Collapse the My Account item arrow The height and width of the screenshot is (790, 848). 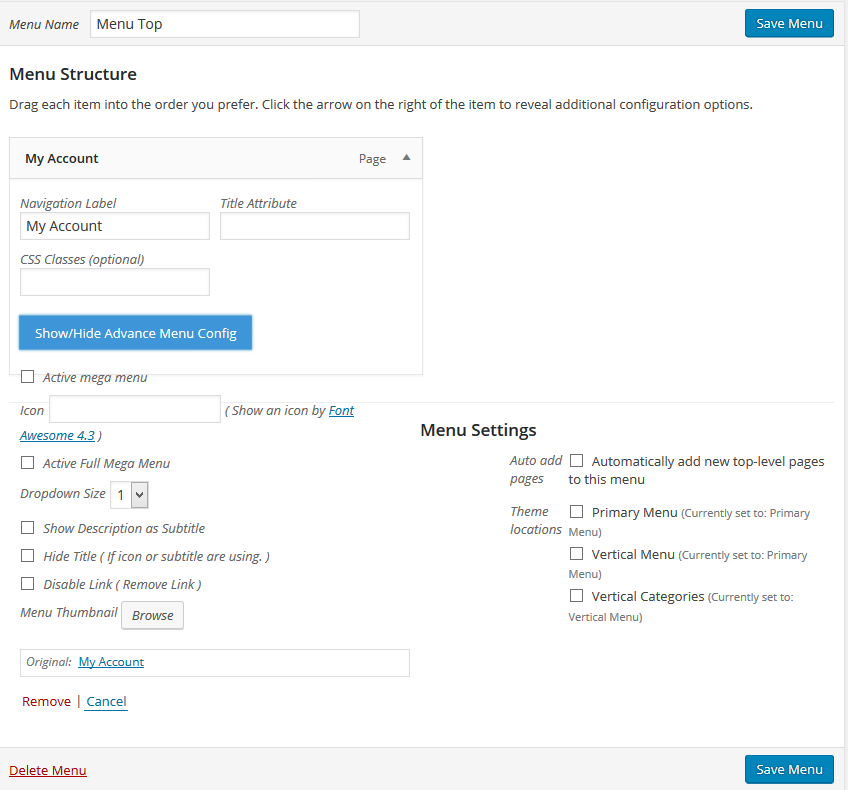pyautogui.click(x=407, y=158)
